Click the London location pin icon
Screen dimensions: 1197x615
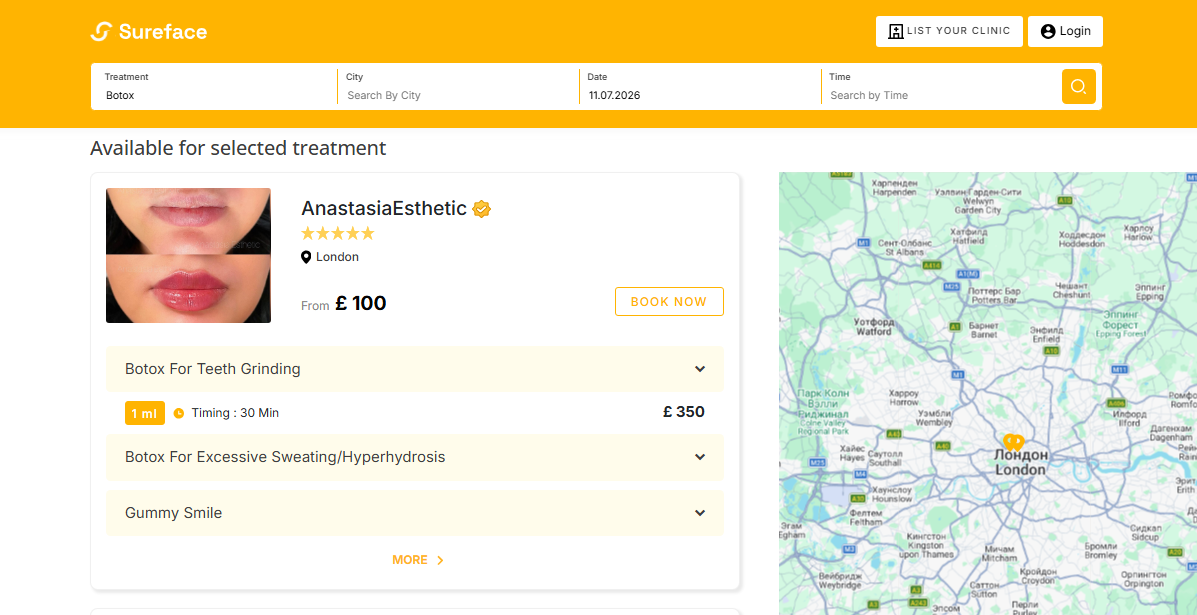click(306, 257)
